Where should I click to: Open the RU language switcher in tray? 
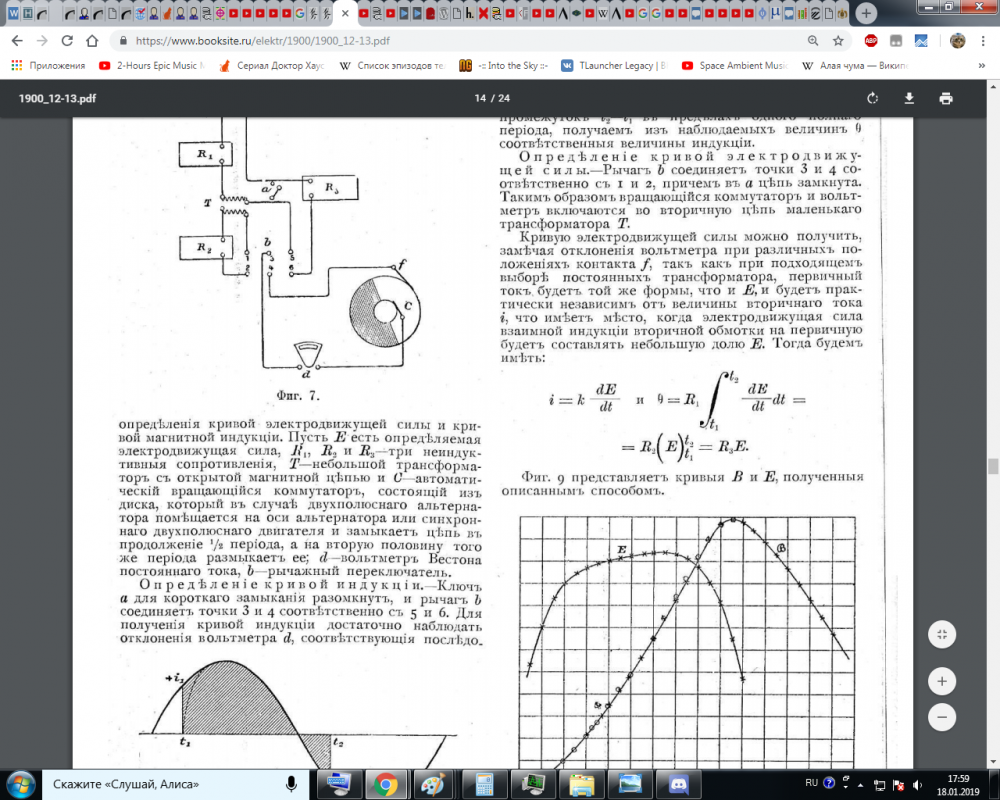click(811, 783)
